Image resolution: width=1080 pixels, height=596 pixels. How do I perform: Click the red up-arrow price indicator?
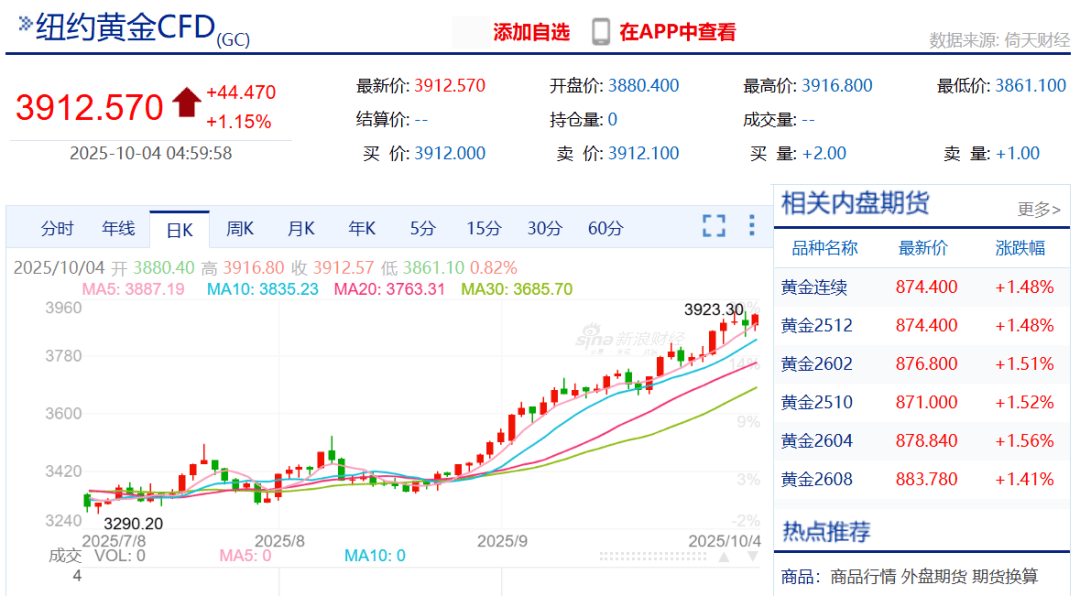(x=187, y=103)
